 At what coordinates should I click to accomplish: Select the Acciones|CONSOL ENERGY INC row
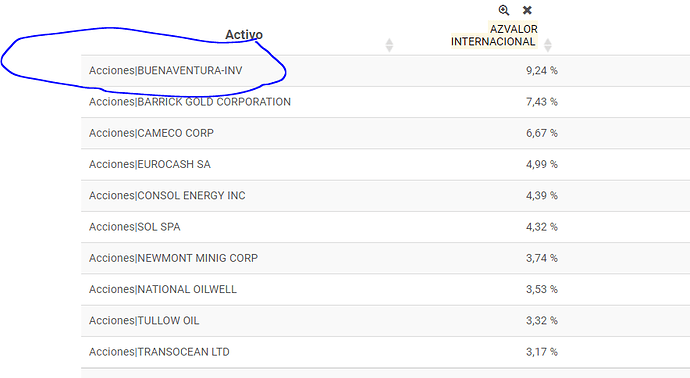385,196
